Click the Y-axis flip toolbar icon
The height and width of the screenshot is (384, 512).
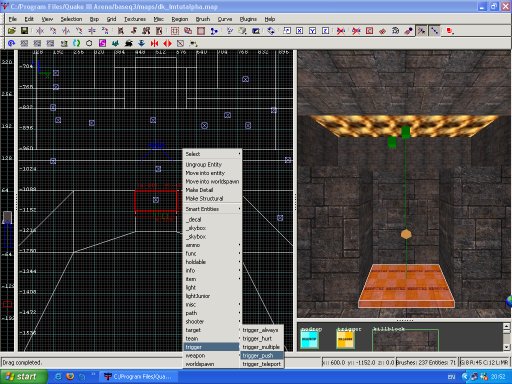(x=66, y=31)
